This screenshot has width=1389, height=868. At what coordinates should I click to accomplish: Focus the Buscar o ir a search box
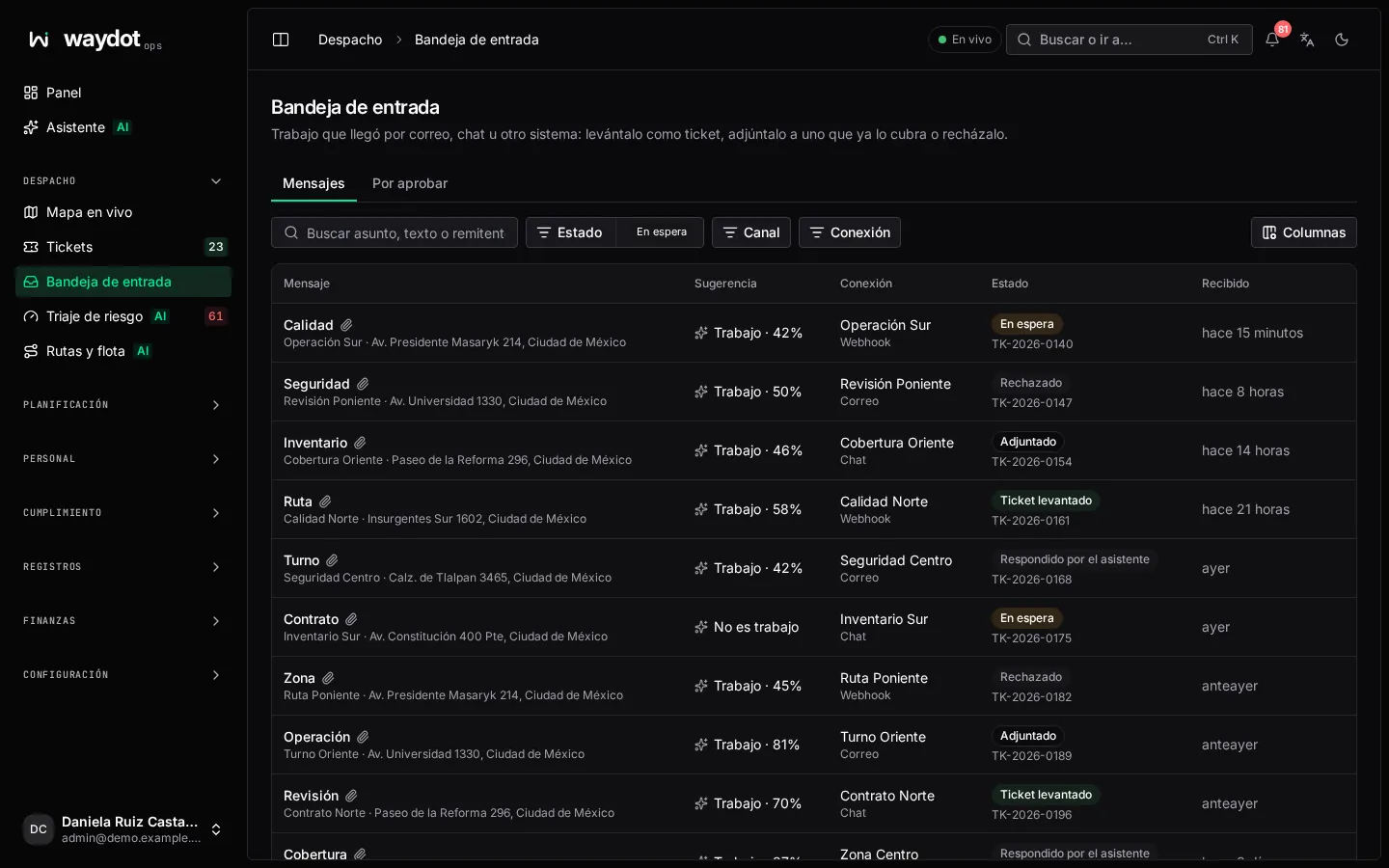point(1130,40)
